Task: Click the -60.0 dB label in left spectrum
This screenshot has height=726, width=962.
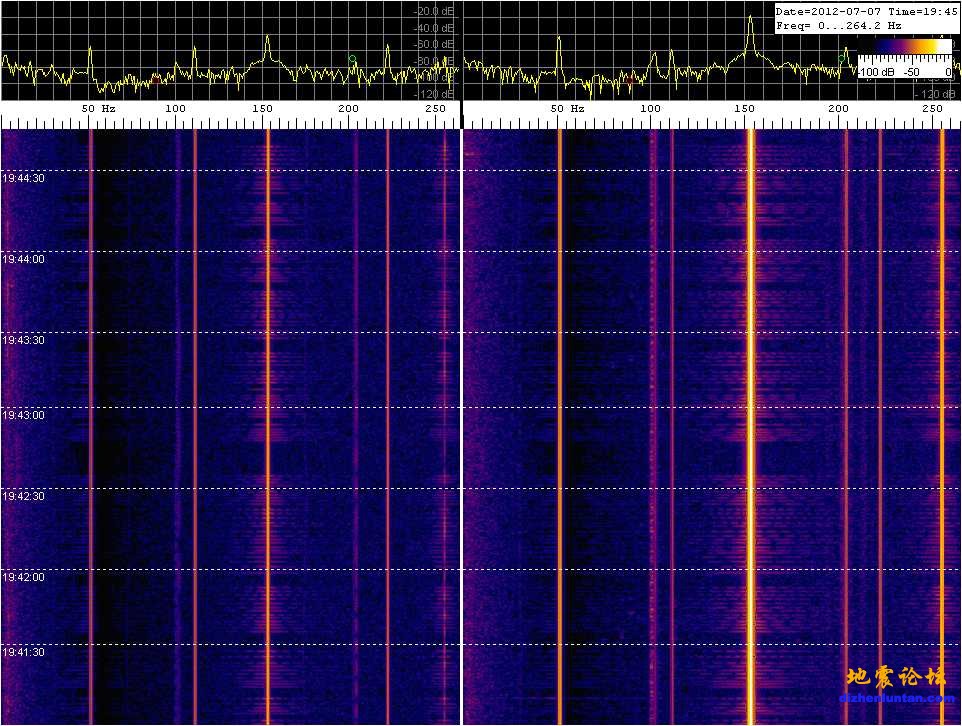Action: (x=434, y=45)
